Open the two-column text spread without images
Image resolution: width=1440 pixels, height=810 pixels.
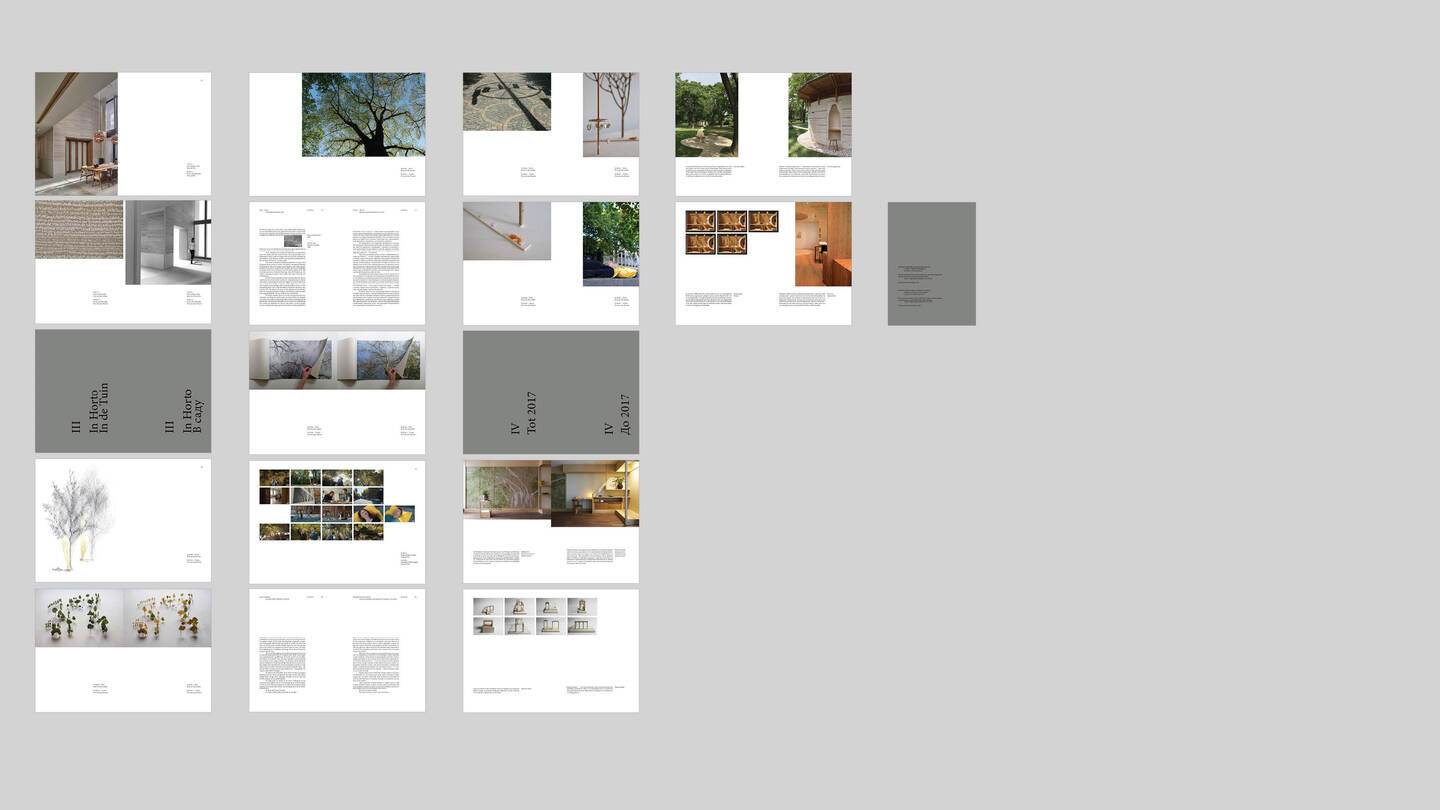coord(337,651)
